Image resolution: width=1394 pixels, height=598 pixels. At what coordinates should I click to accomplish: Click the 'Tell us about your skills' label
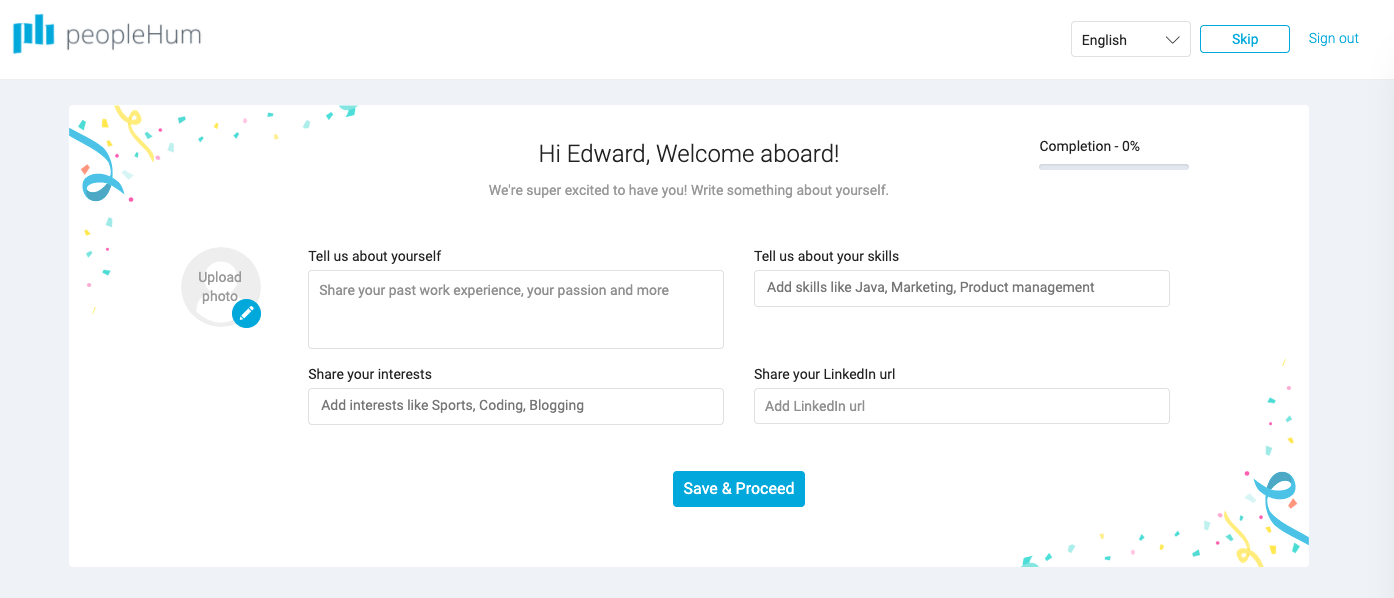[x=826, y=256]
